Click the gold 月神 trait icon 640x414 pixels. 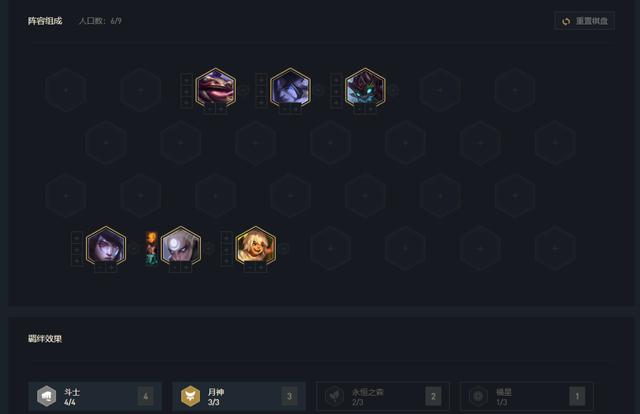tap(191, 396)
